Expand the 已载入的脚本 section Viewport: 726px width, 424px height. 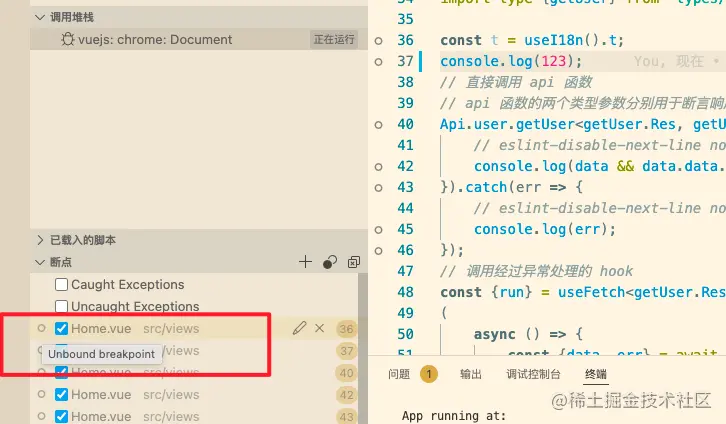click(40, 240)
